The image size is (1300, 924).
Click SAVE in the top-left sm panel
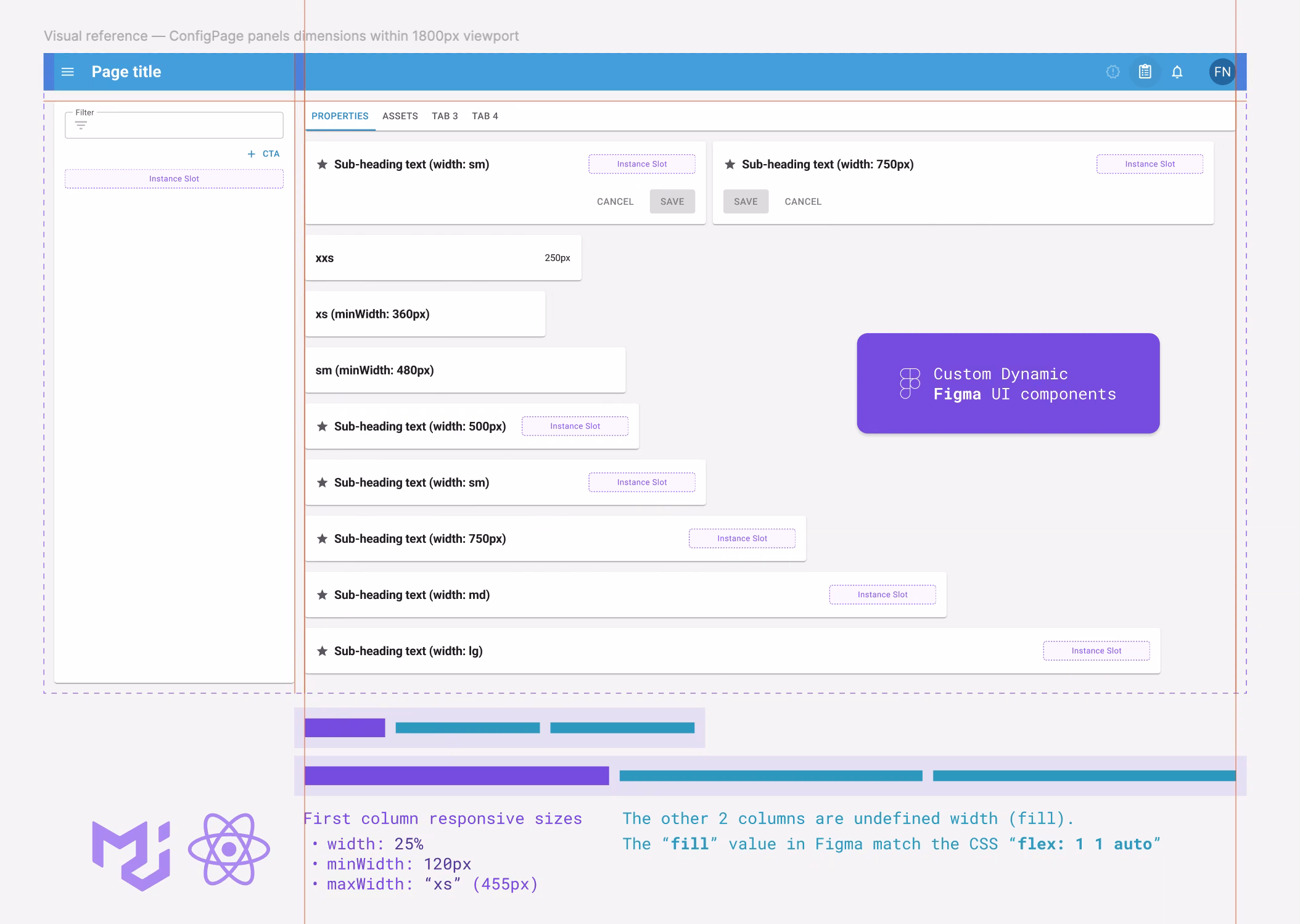pos(672,202)
